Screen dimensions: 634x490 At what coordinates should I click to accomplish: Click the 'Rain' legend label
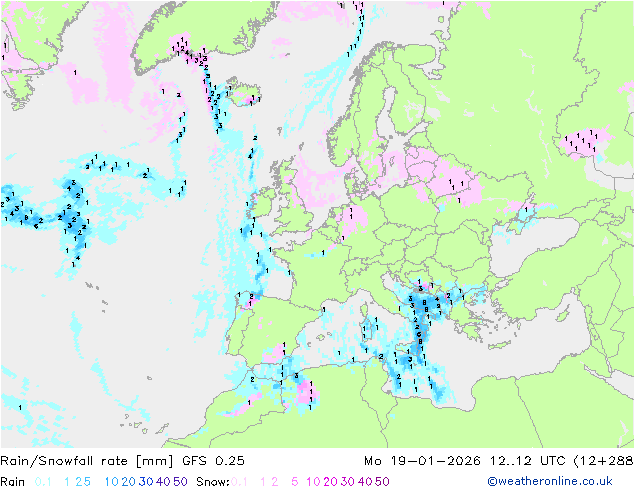(13, 482)
